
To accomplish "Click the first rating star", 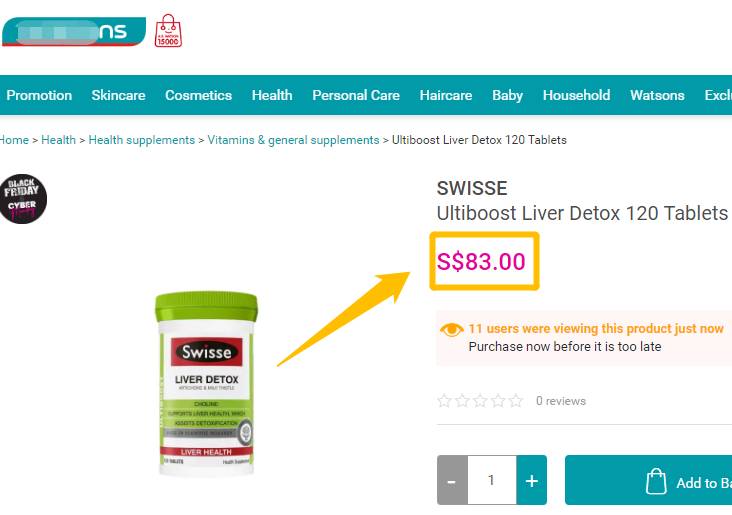I will click(x=444, y=401).
